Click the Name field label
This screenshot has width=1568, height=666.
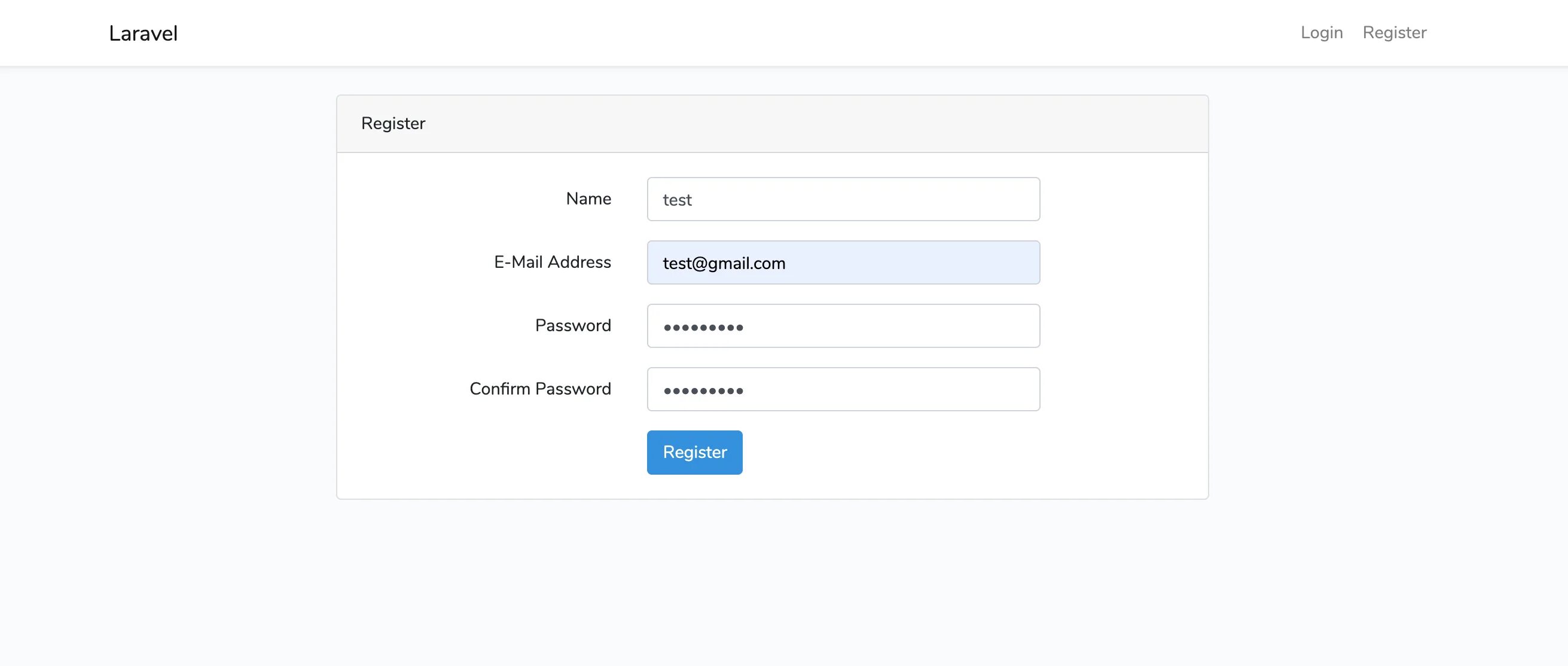coord(588,198)
